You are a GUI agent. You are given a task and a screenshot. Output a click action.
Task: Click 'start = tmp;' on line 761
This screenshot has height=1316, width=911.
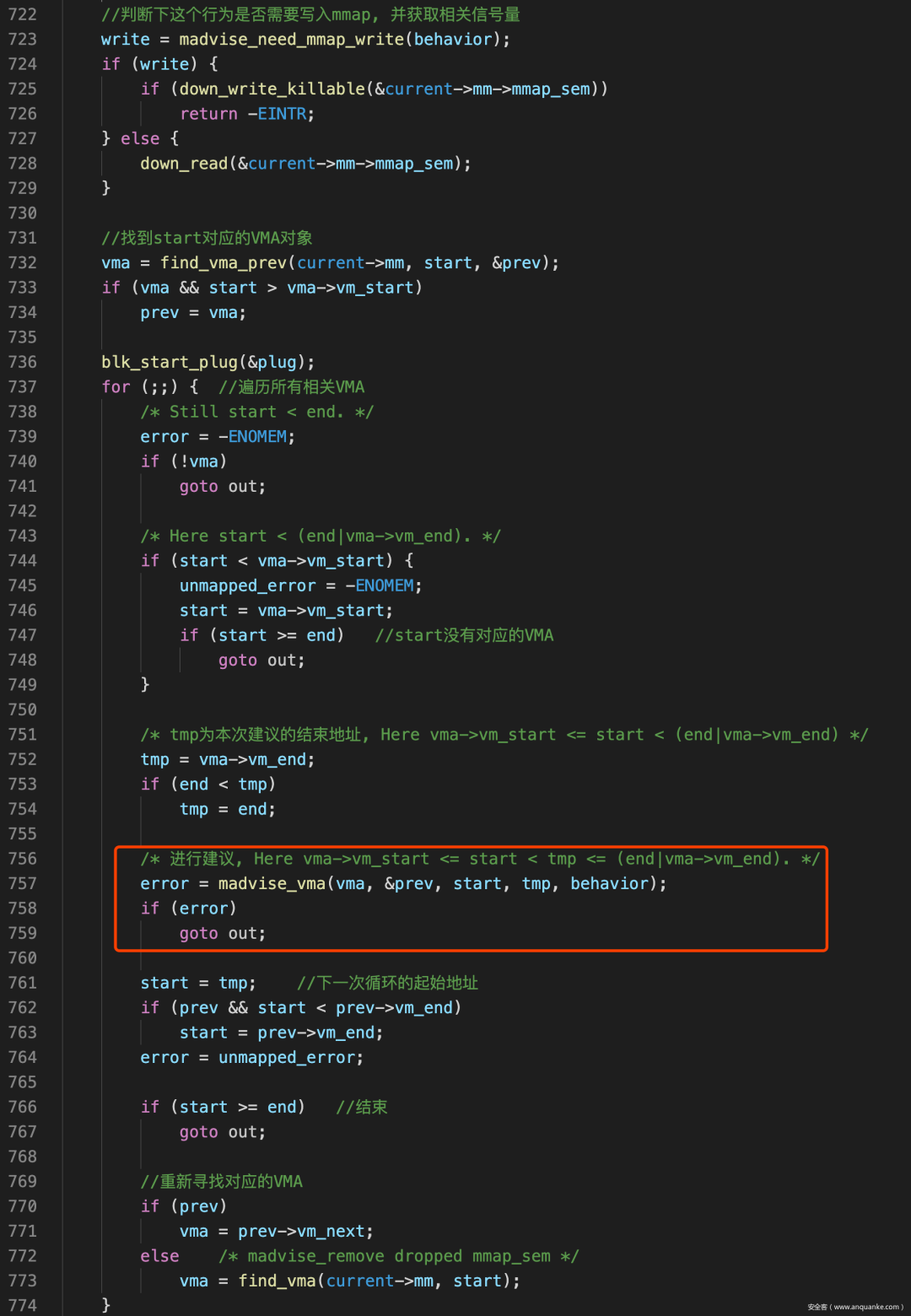tap(198, 984)
